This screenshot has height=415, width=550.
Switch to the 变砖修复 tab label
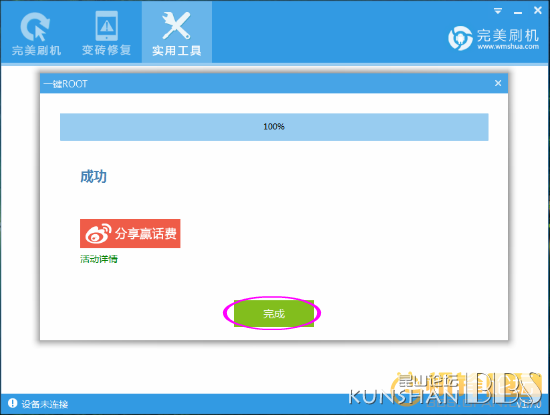107,50
